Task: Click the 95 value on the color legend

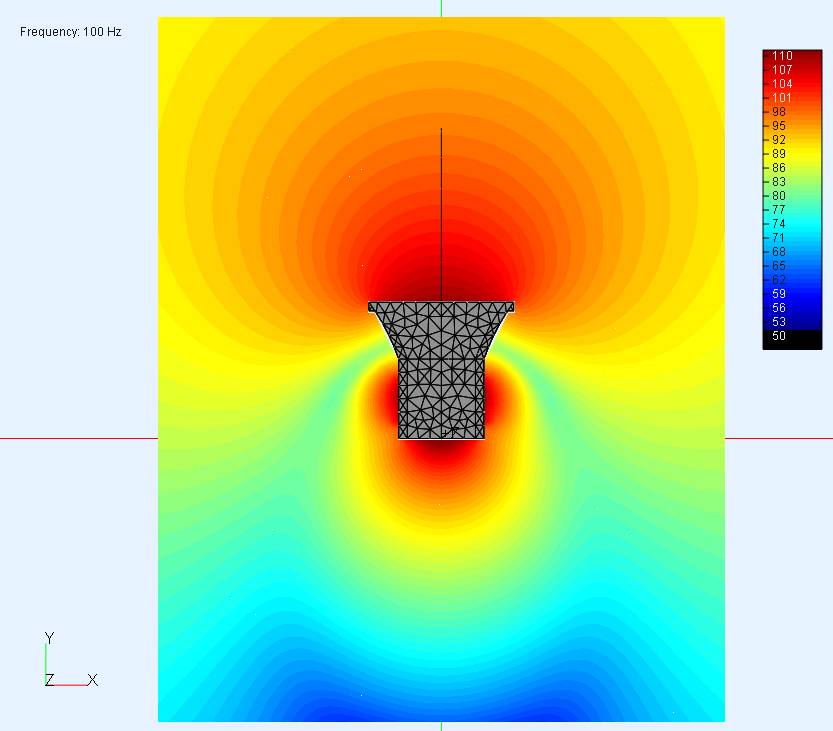Action: click(779, 126)
